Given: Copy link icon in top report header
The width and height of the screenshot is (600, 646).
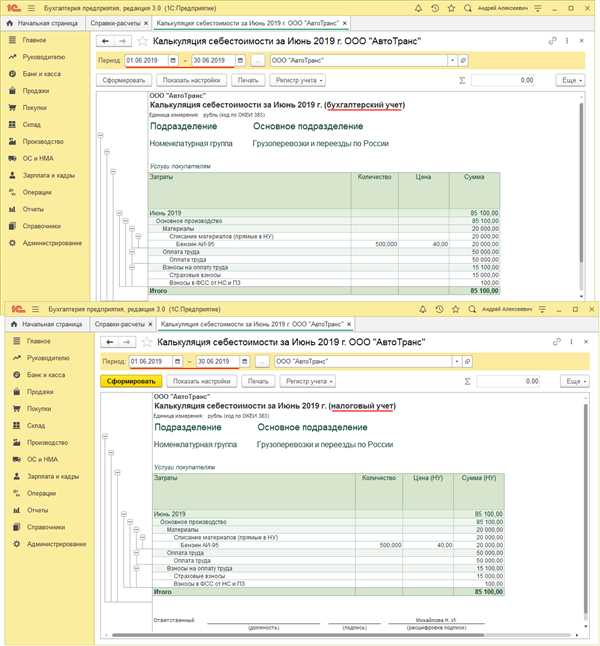Looking at the screenshot, I should [x=552, y=41].
